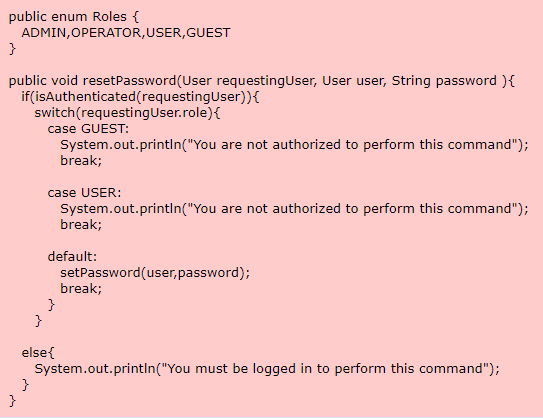
Task: Click the 'String password' parameter
Action: [444, 81]
